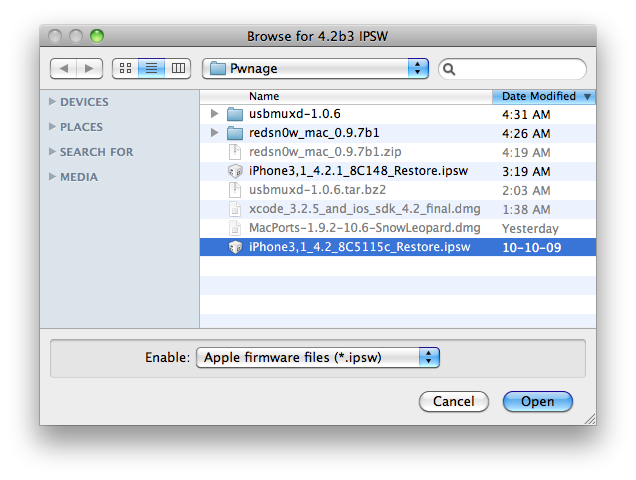Click the redsn0w_mac_0.9.7b1 folder icon
Image resolution: width=636 pixels, height=480 pixels.
[234, 133]
